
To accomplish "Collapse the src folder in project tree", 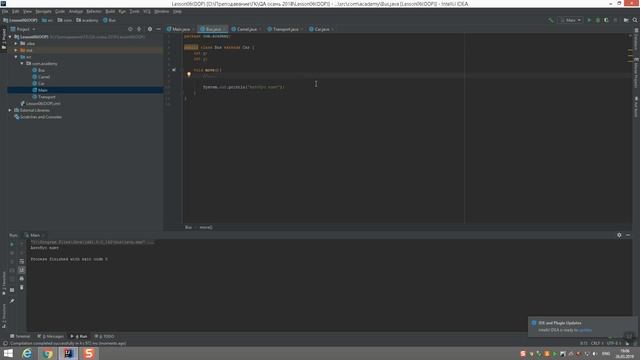I will pos(16,57).
